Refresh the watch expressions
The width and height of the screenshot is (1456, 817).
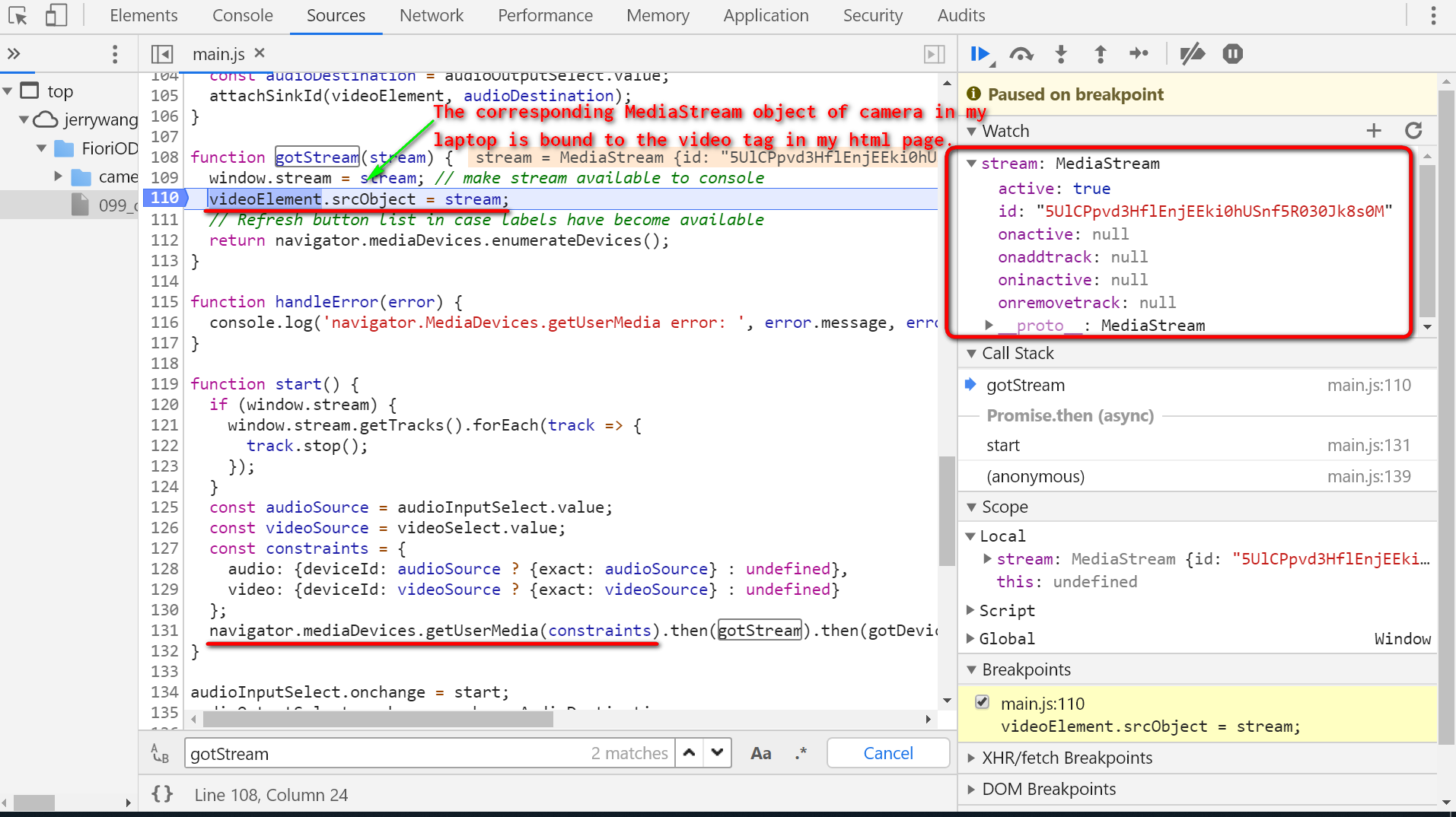1413,131
